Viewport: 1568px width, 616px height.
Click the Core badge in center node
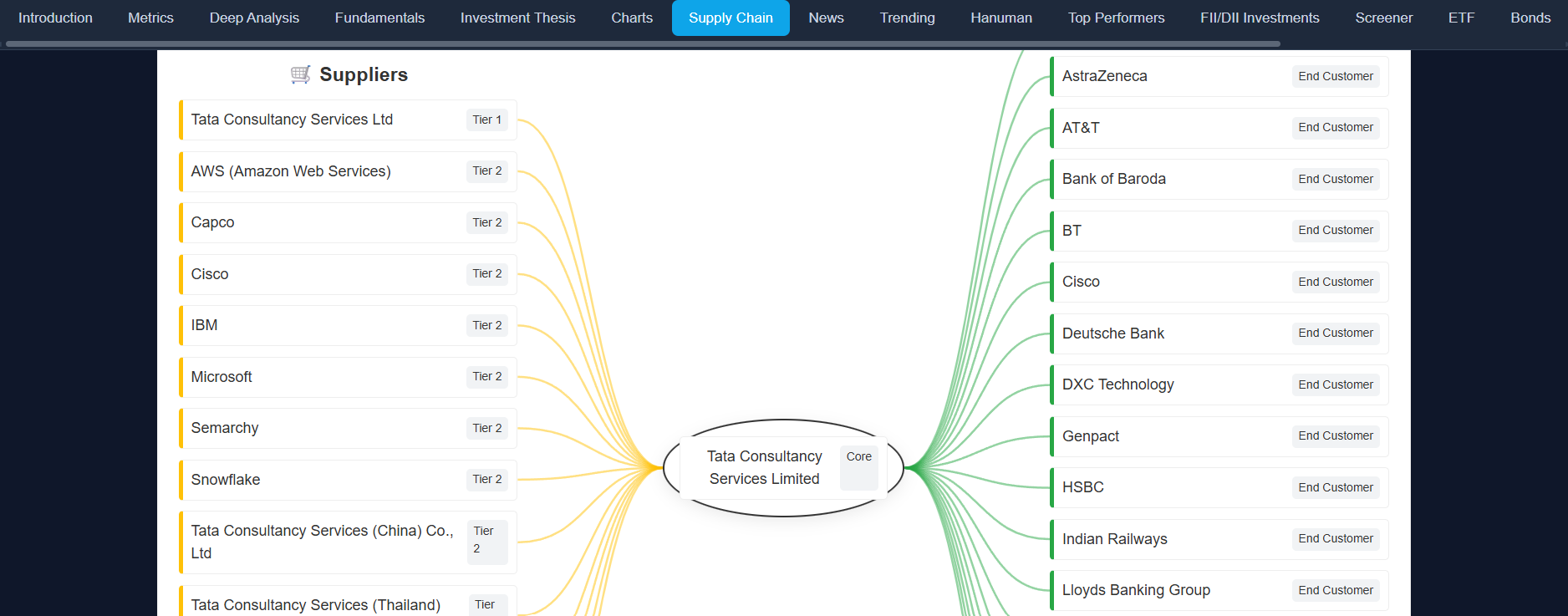(x=858, y=456)
